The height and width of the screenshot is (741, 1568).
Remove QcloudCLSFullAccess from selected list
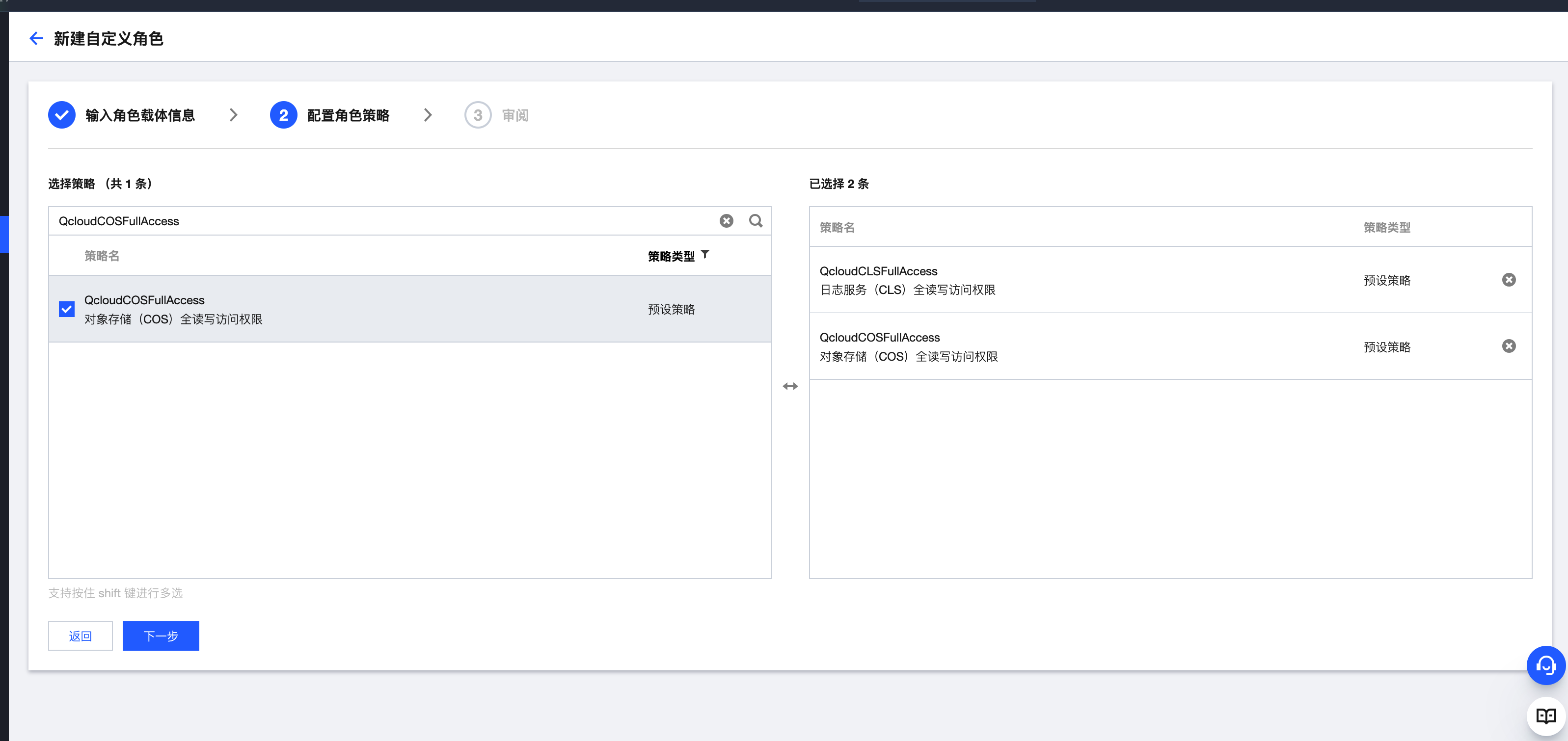pos(1508,280)
